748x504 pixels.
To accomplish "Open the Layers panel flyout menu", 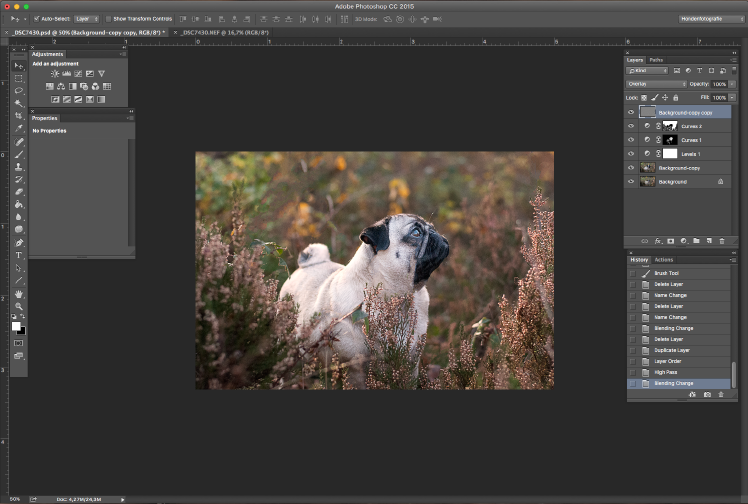I will [733, 60].
